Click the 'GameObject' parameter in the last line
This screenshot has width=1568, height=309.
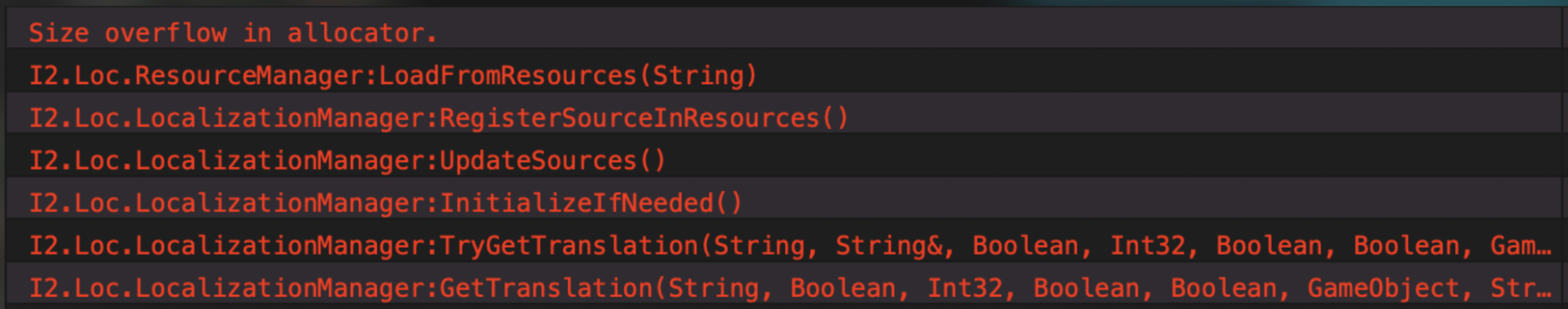[1383, 288]
